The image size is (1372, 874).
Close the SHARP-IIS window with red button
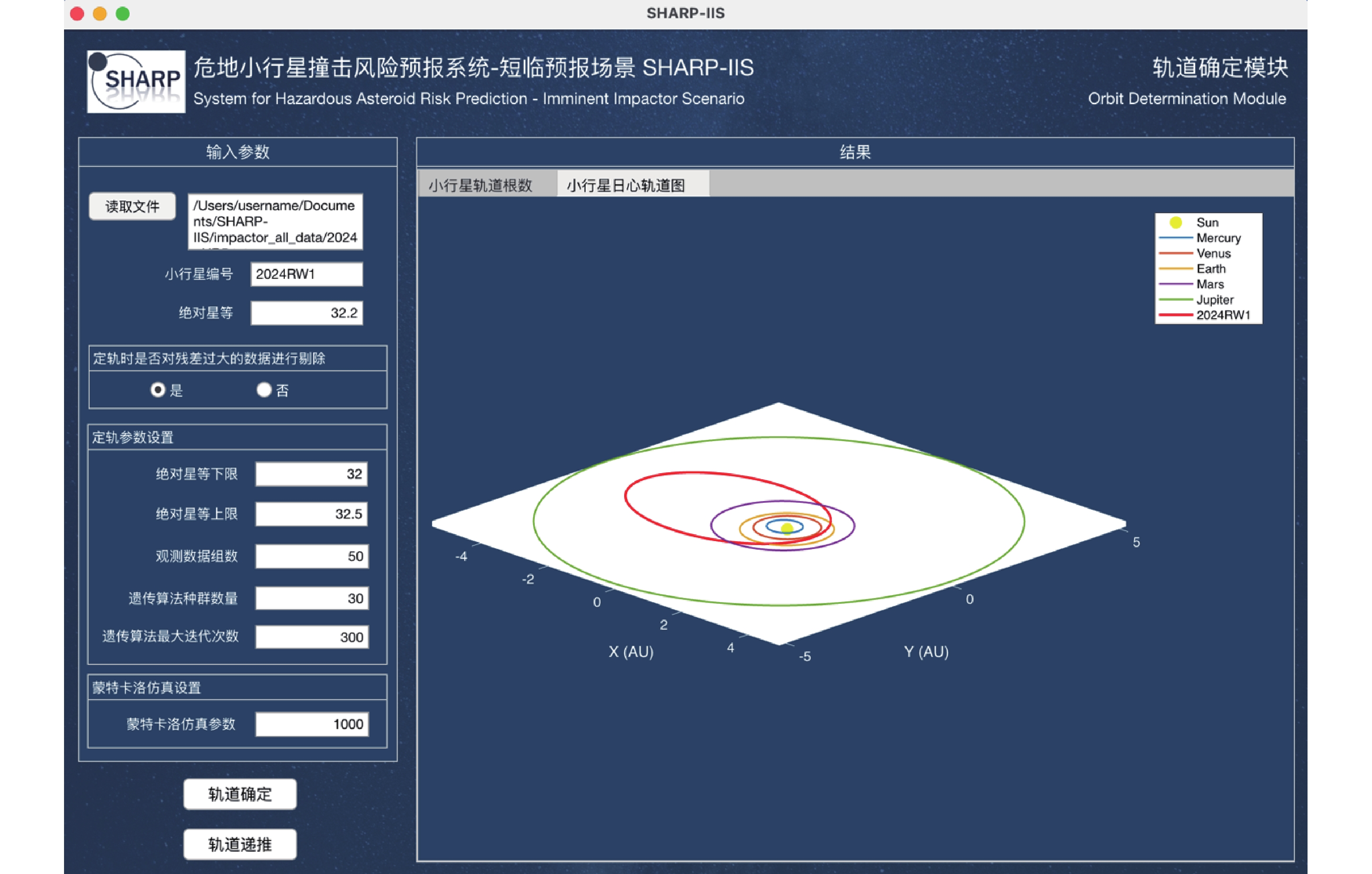point(78,14)
